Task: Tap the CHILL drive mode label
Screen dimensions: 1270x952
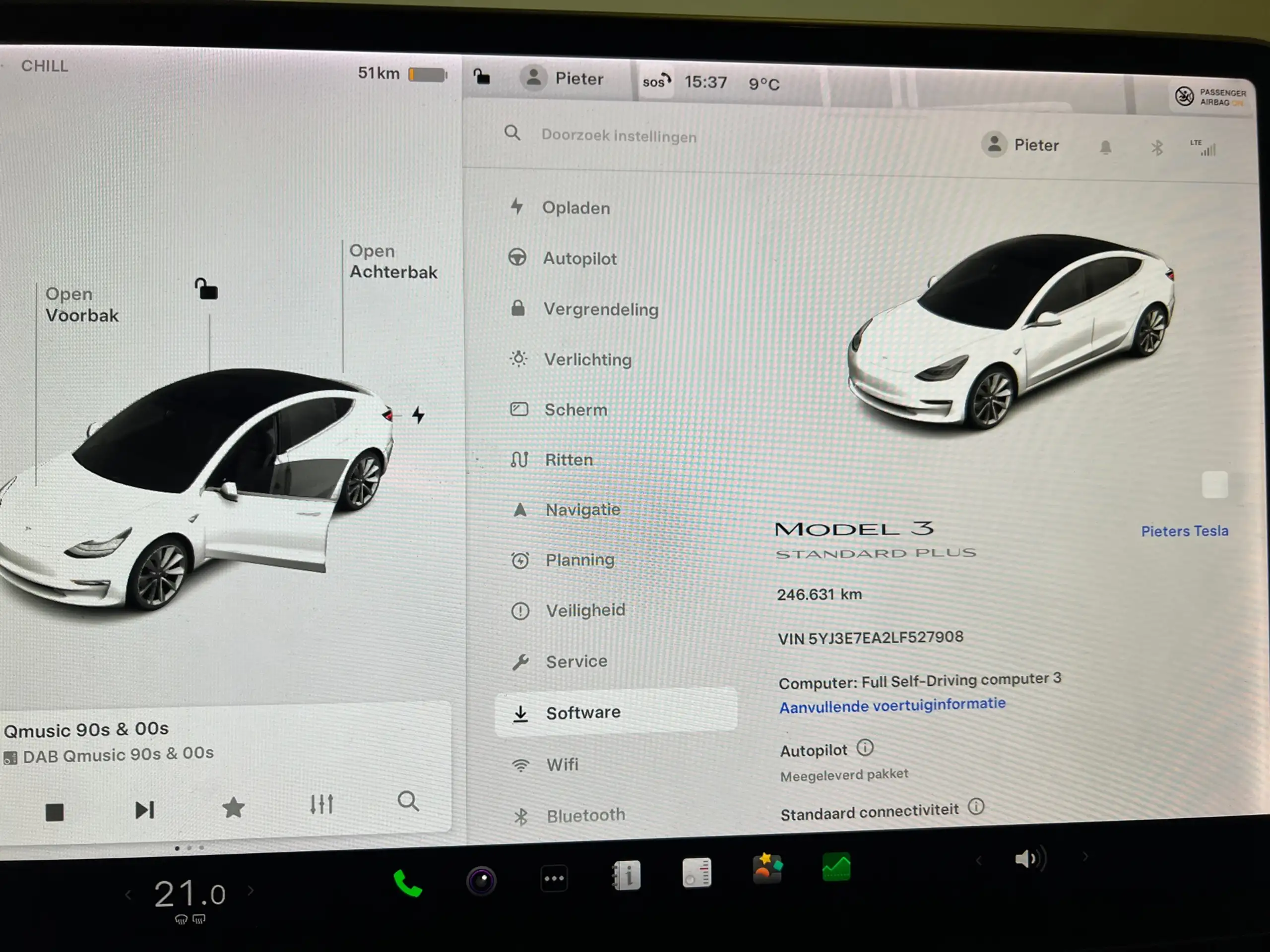Action: click(x=45, y=66)
